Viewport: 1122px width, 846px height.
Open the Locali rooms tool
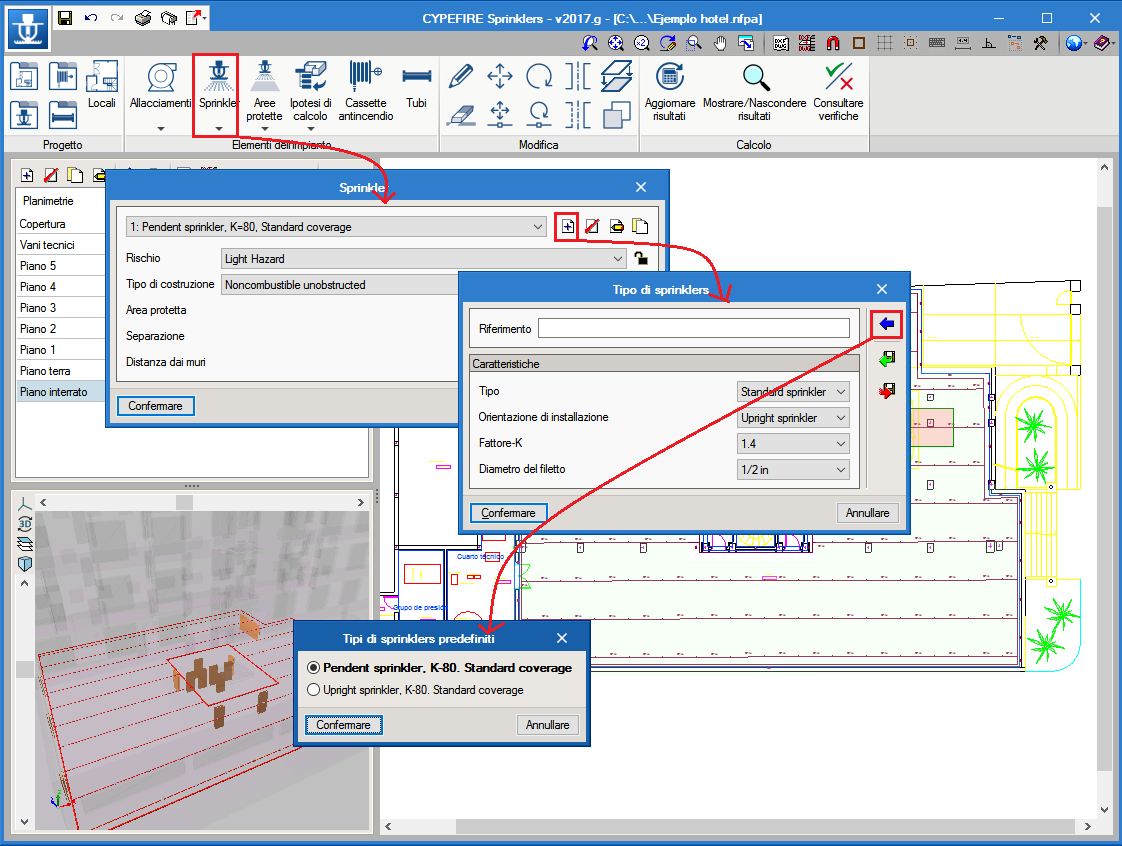(102, 84)
